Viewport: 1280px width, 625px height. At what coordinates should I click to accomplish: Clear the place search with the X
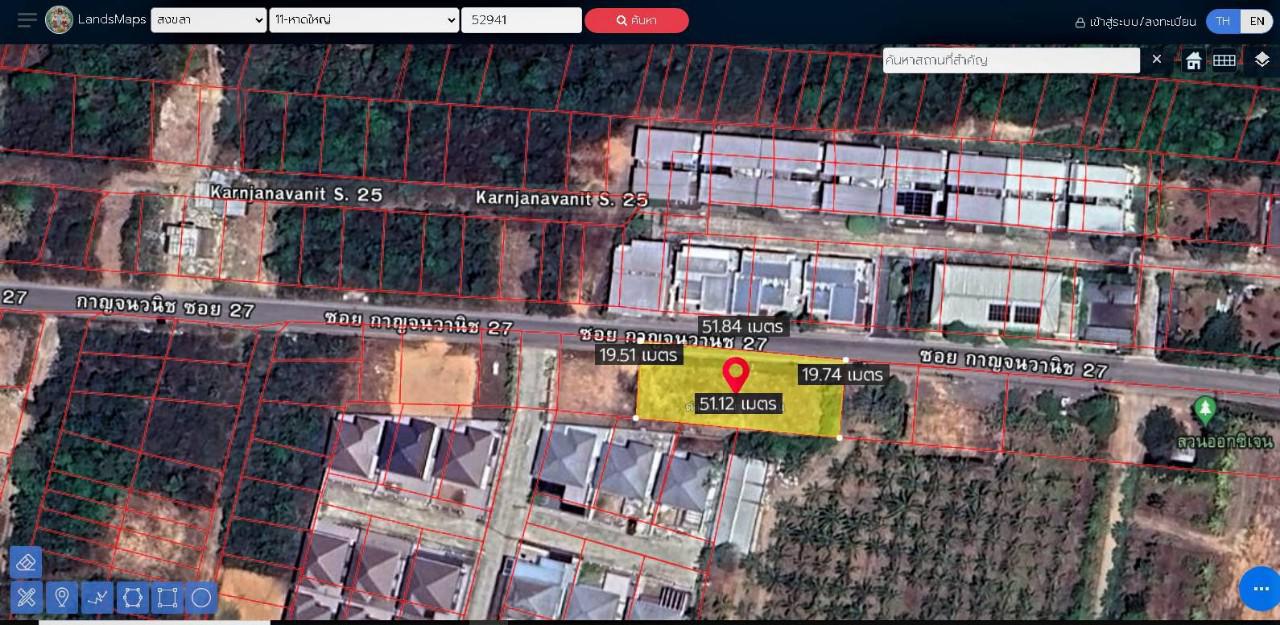point(1157,60)
